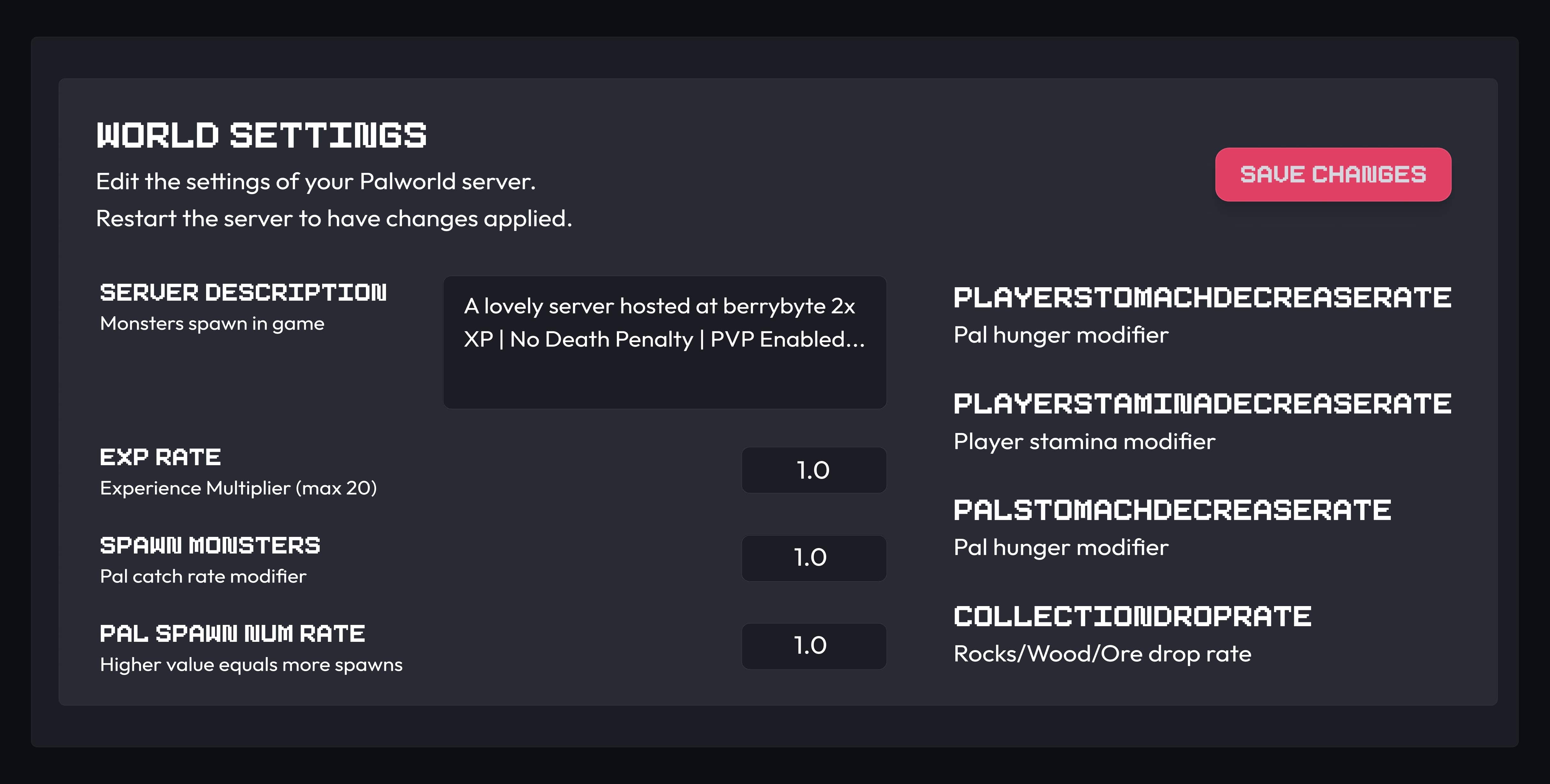
Task: Click the Save Changes button
Action: point(1333,174)
